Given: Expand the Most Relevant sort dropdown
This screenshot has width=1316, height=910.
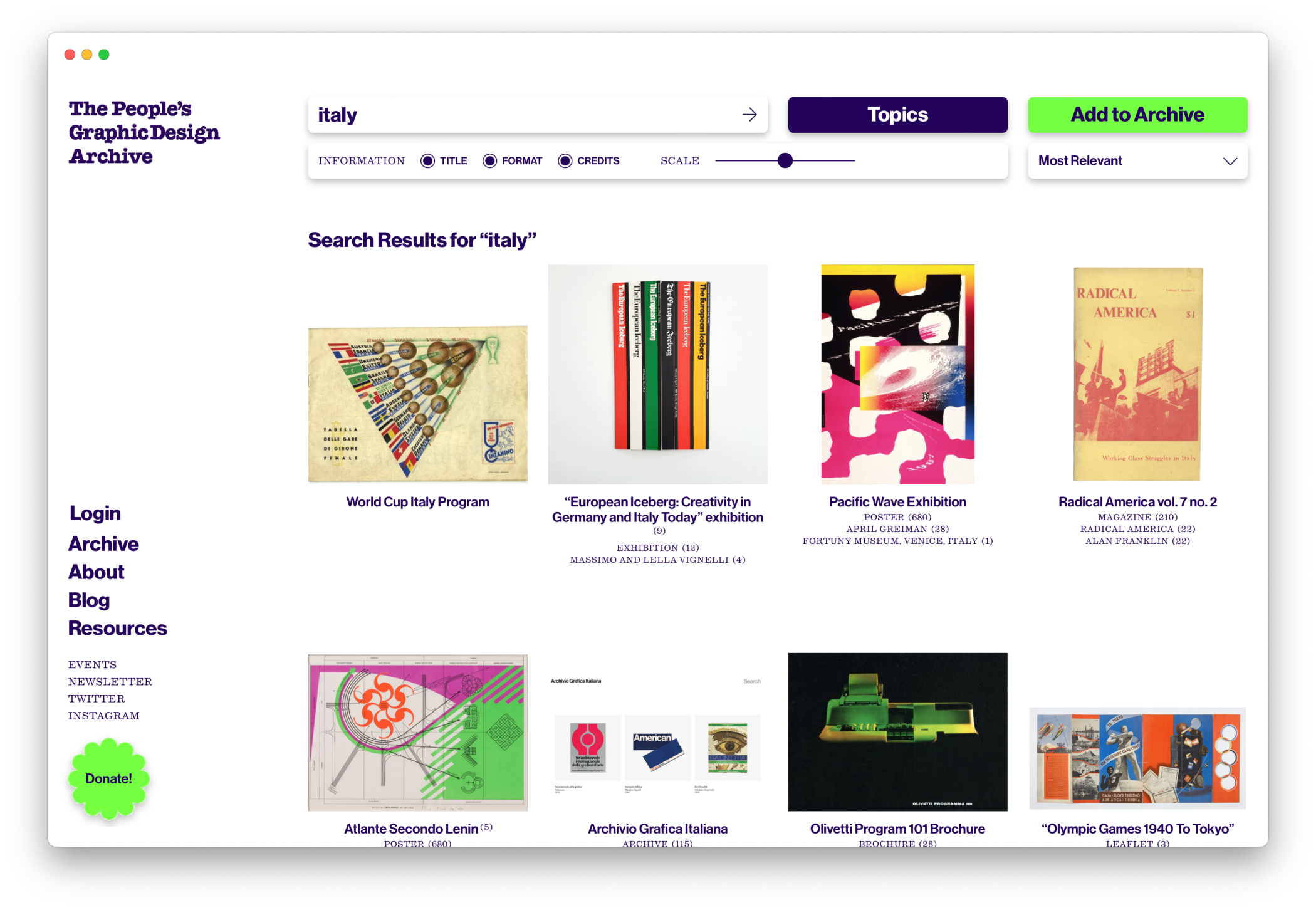Looking at the screenshot, I should (1137, 161).
